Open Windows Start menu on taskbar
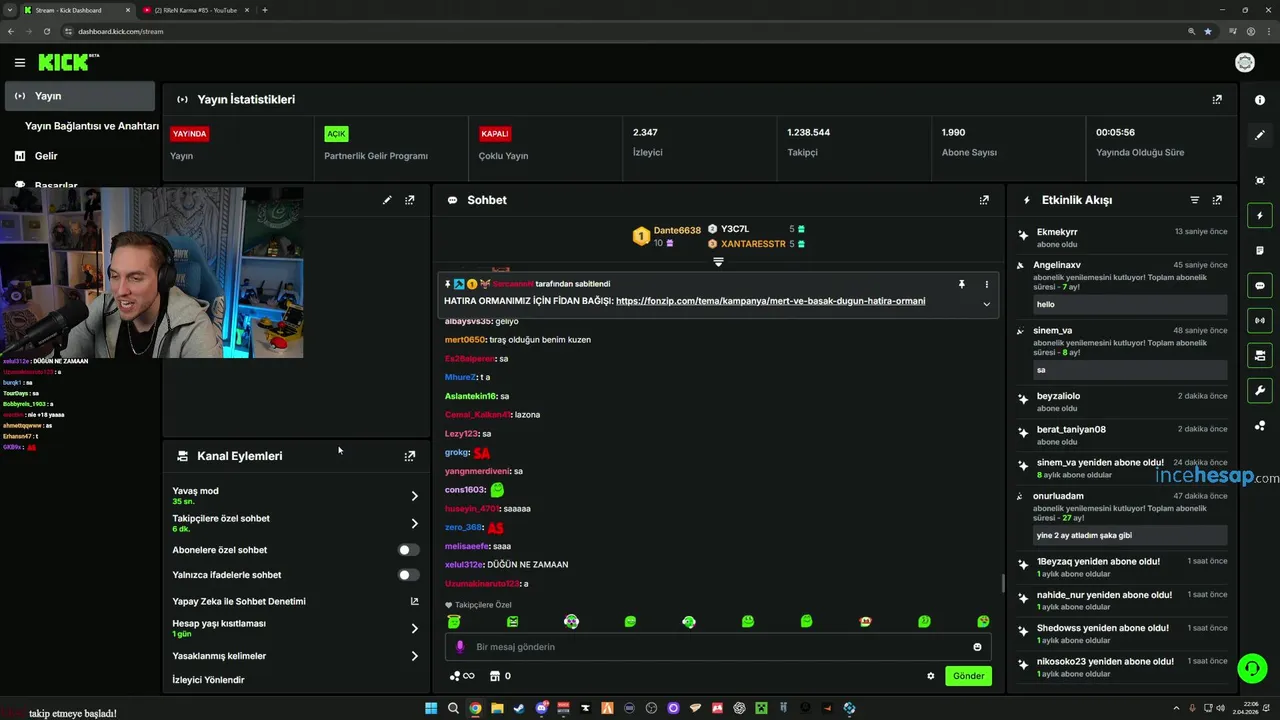The image size is (1280, 720). (x=431, y=708)
